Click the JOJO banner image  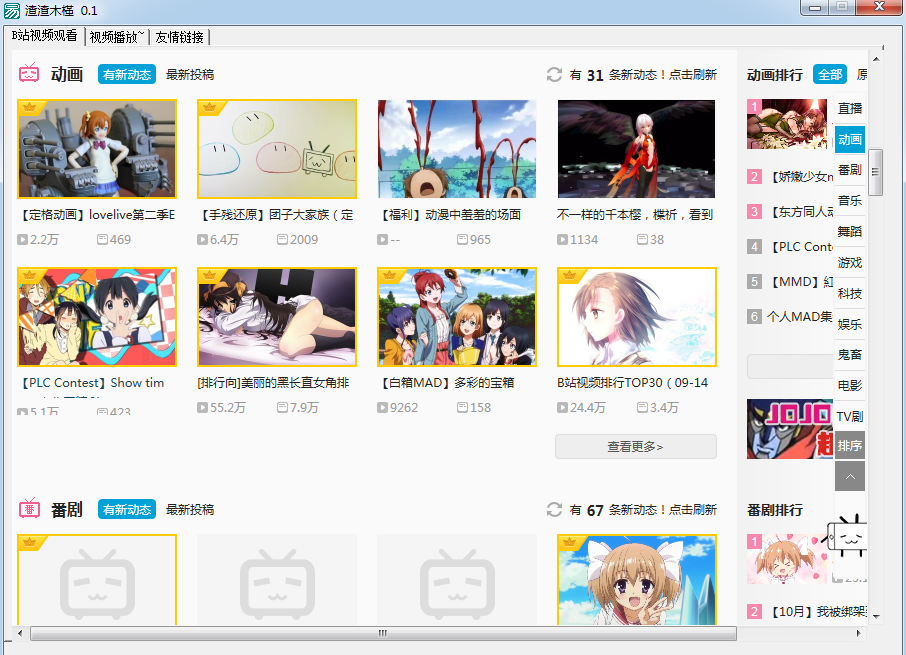[790, 429]
